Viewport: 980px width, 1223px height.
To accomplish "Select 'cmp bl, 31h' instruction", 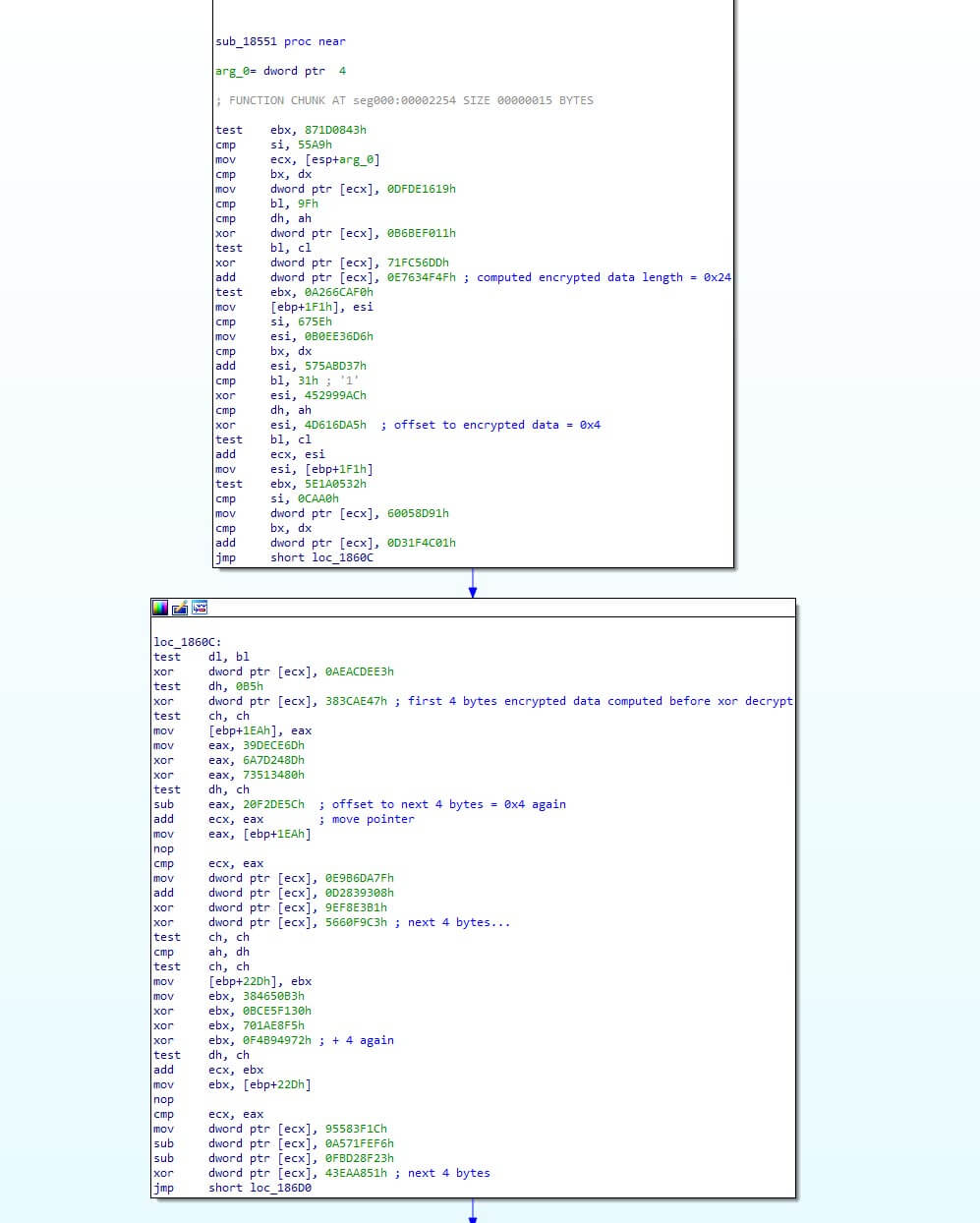I will [266, 380].
